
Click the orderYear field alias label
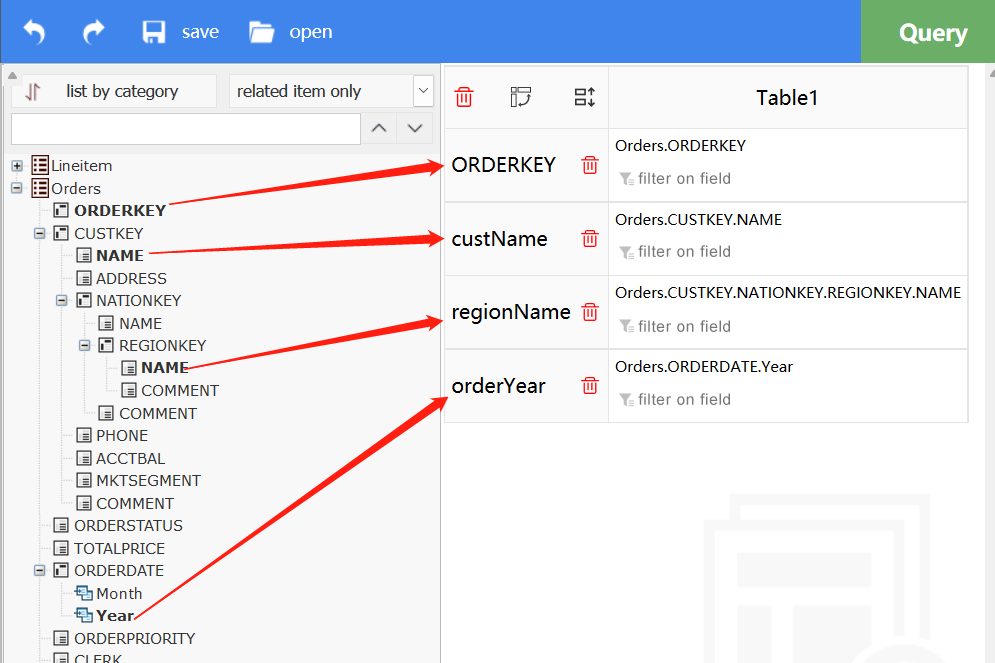coord(498,386)
